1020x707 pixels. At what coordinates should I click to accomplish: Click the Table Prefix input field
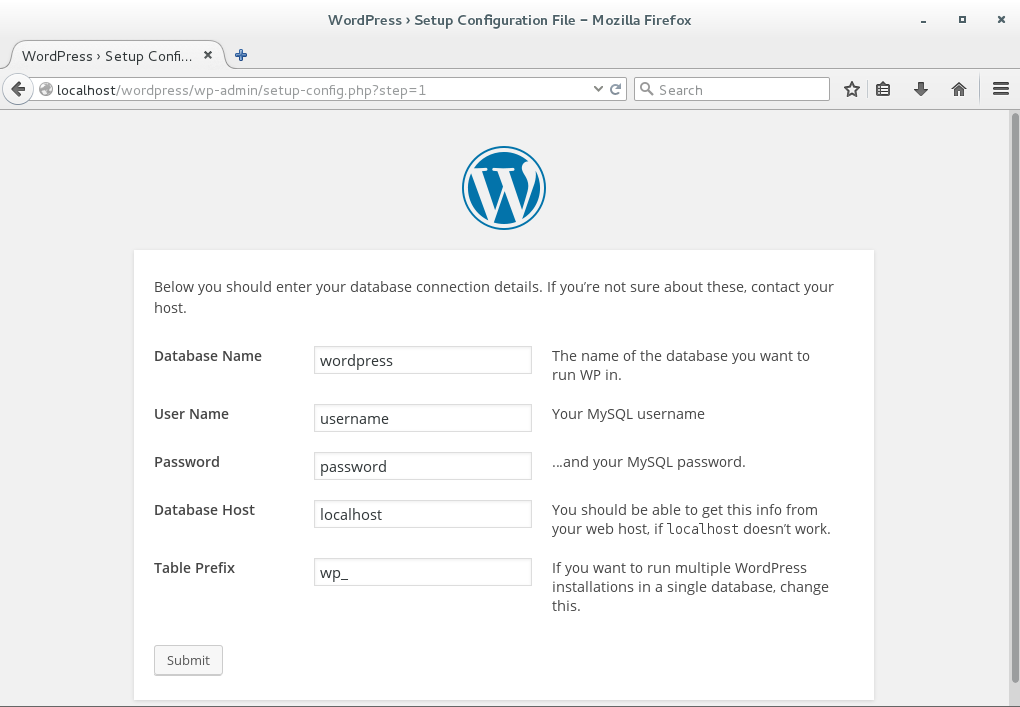(x=423, y=572)
